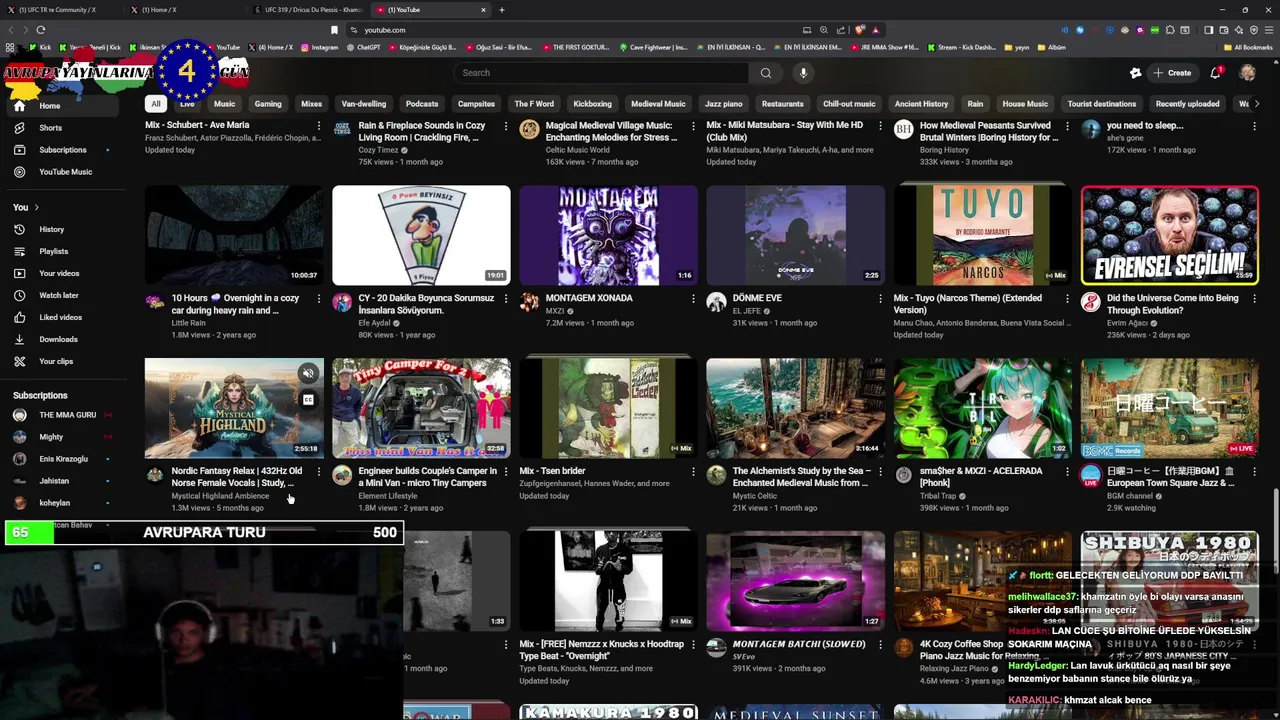Open options menu for DÖNME EVE video
The height and width of the screenshot is (720, 1280).
(880, 298)
